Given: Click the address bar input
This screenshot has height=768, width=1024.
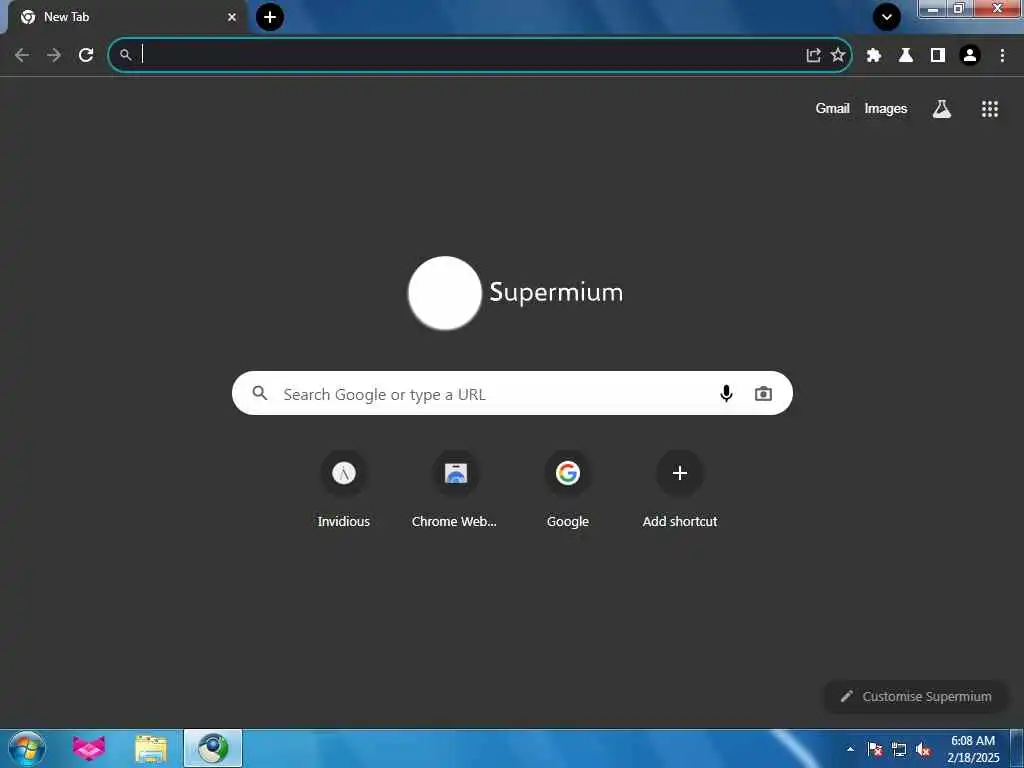Looking at the screenshot, I should pos(470,55).
